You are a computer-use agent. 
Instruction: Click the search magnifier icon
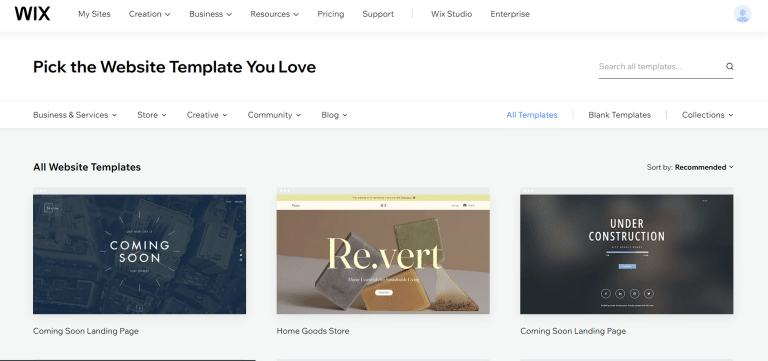click(729, 67)
